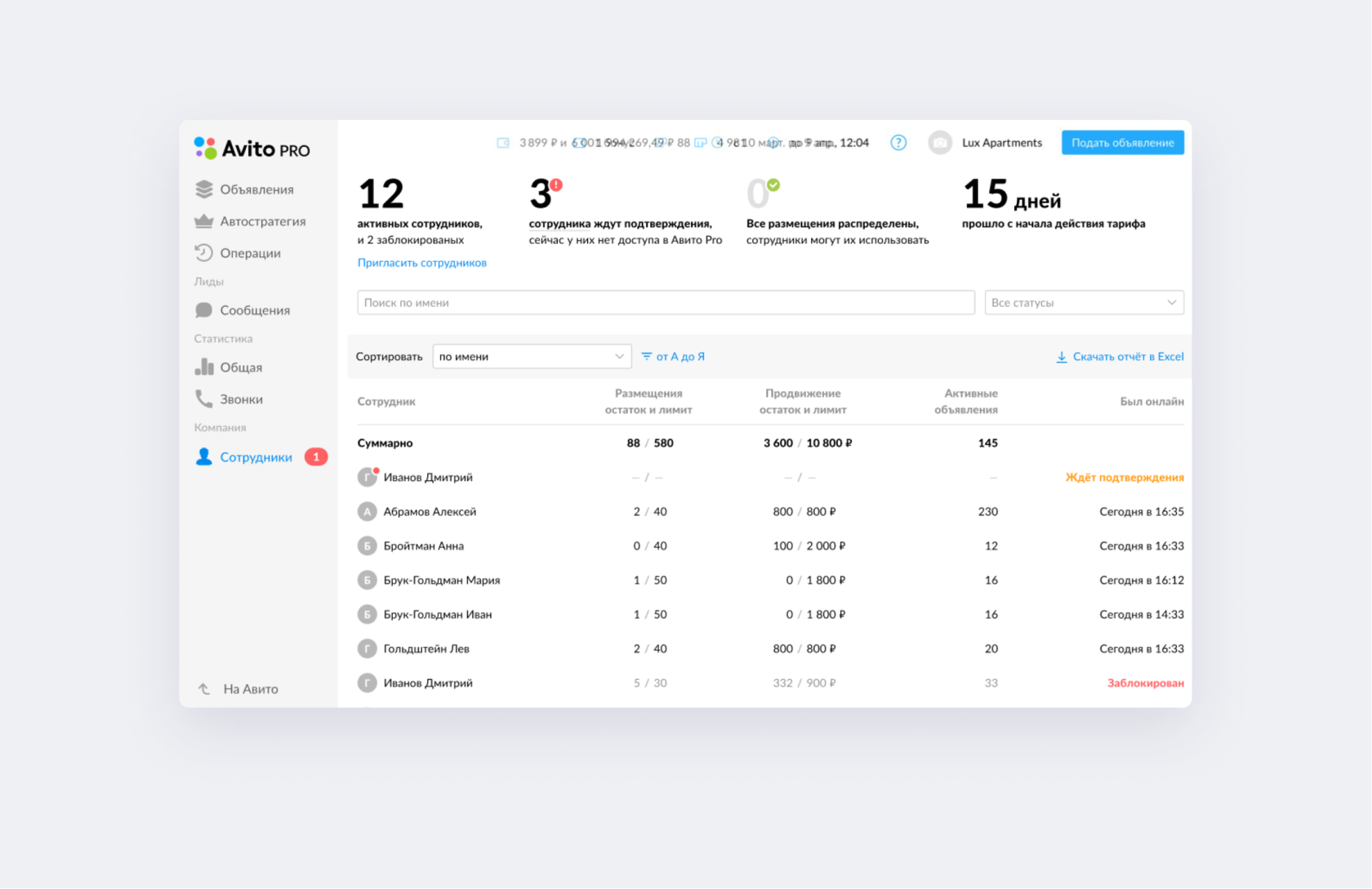Viewport: 1372px width, 889px height.
Task: Click the Lux Apartments profile avatar
Action: point(940,143)
